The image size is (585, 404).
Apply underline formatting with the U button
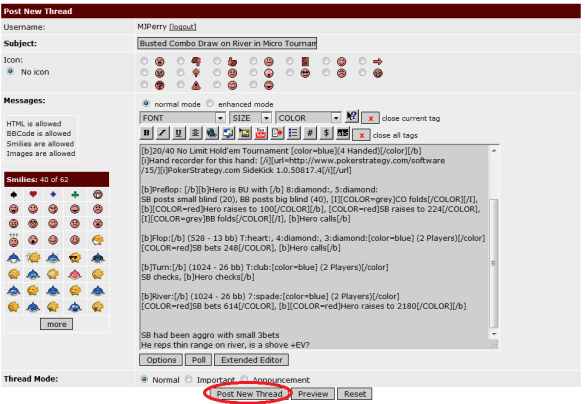(x=179, y=133)
